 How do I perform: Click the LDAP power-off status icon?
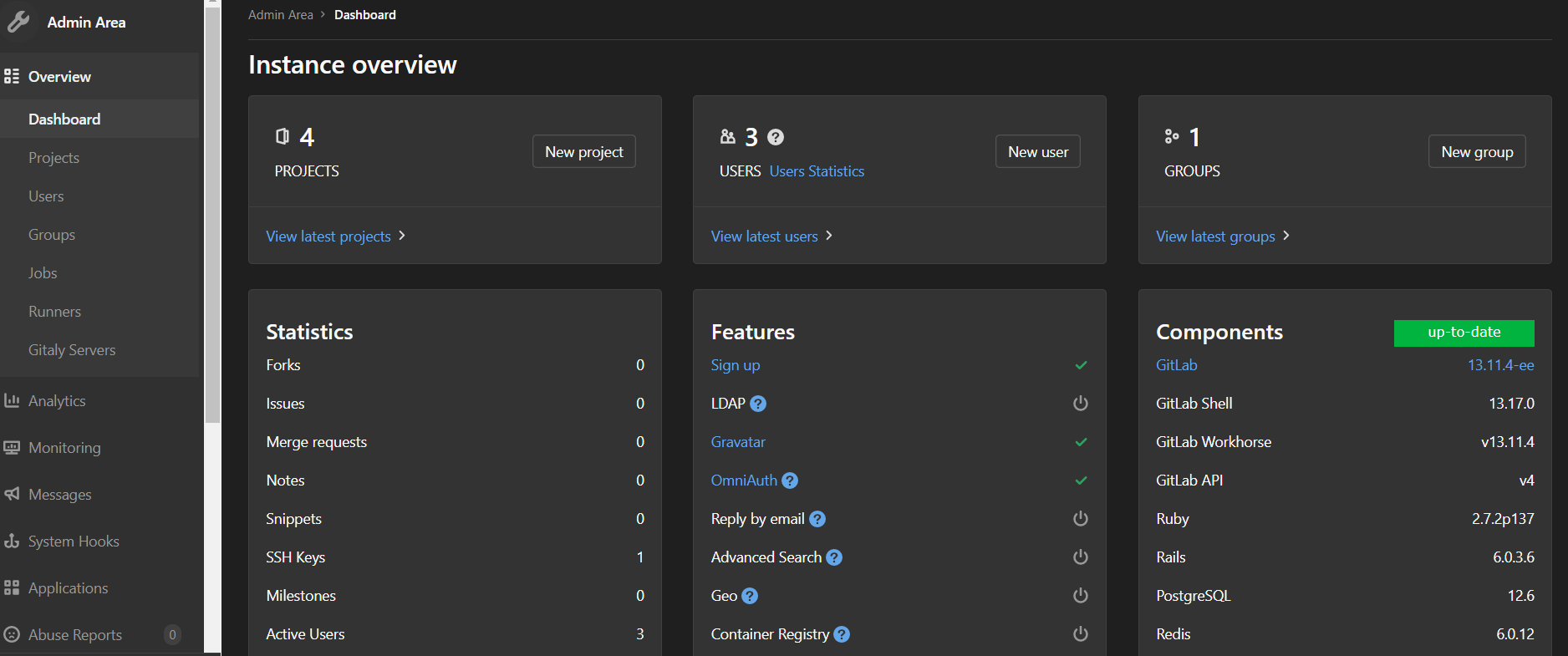1081,403
